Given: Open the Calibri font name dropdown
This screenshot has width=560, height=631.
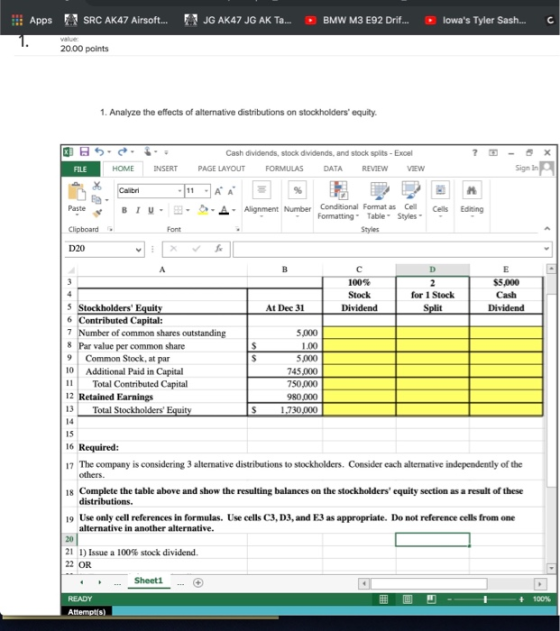Looking at the screenshot, I should pos(180,190).
